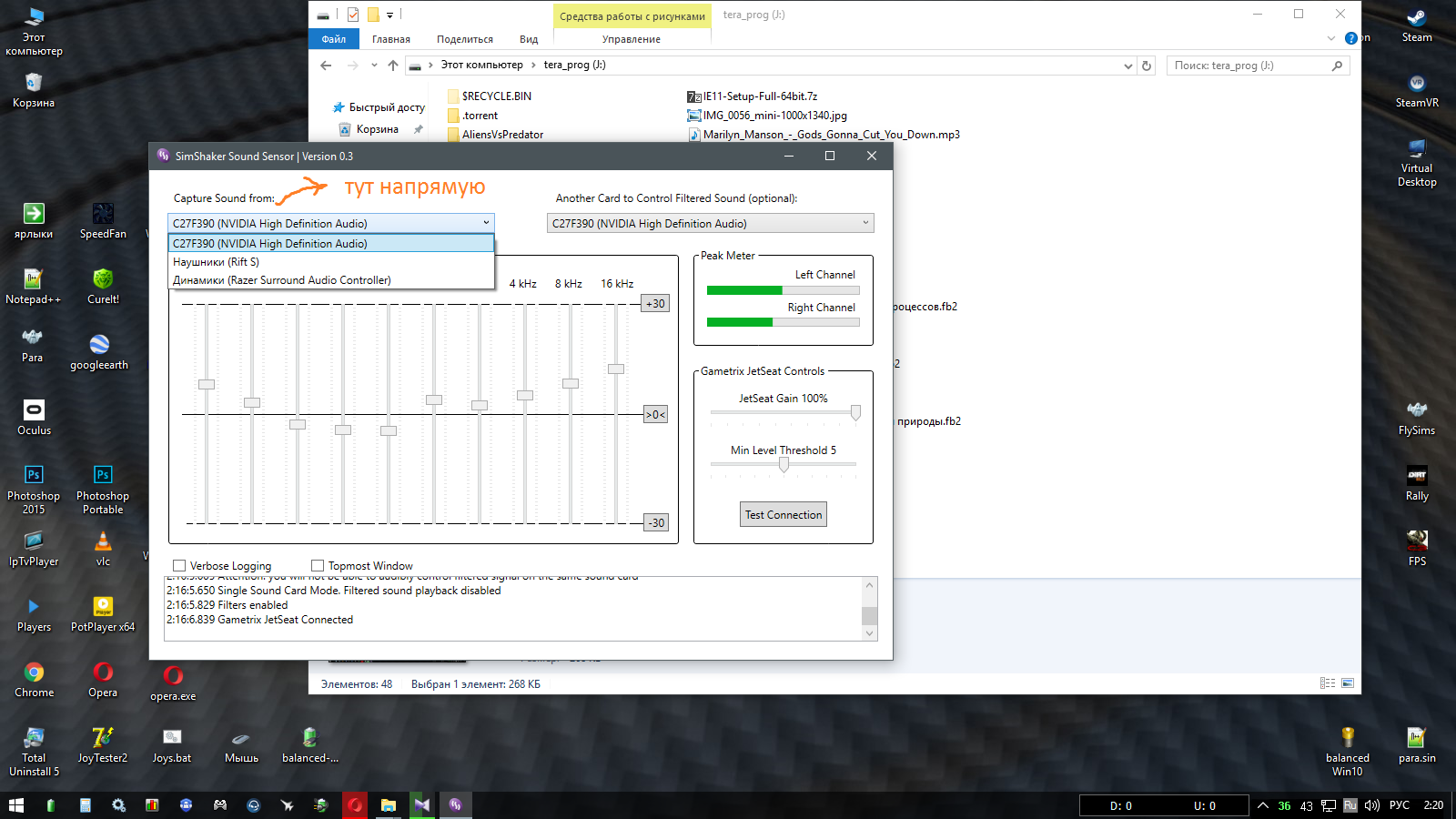Switch to the Поделиться ribbon tab
This screenshot has height=819, width=1456.
pos(465,39)
